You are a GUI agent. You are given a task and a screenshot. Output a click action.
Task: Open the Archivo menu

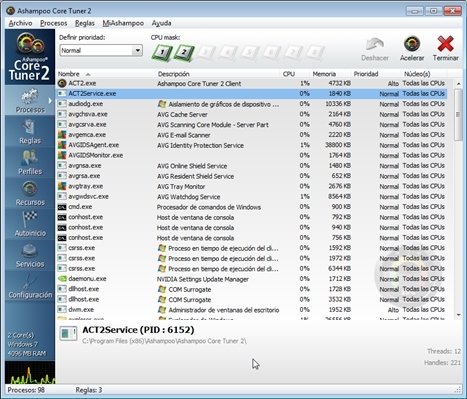tap(20, 23)
